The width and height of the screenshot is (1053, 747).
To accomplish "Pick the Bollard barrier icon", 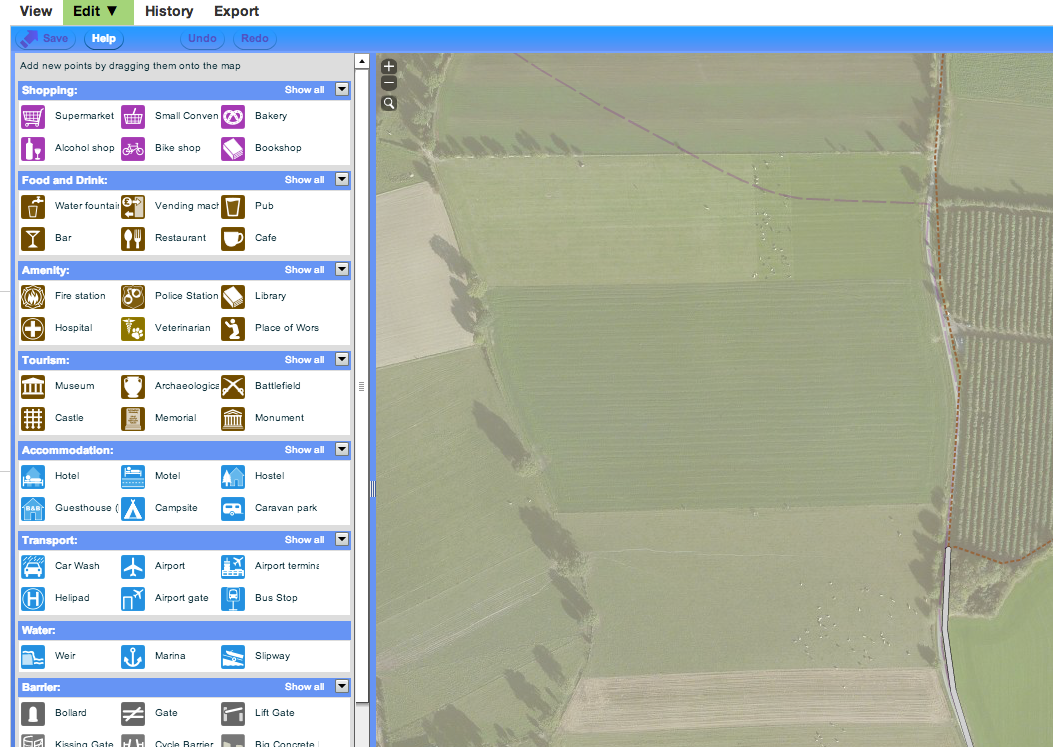I will (33, 713).
